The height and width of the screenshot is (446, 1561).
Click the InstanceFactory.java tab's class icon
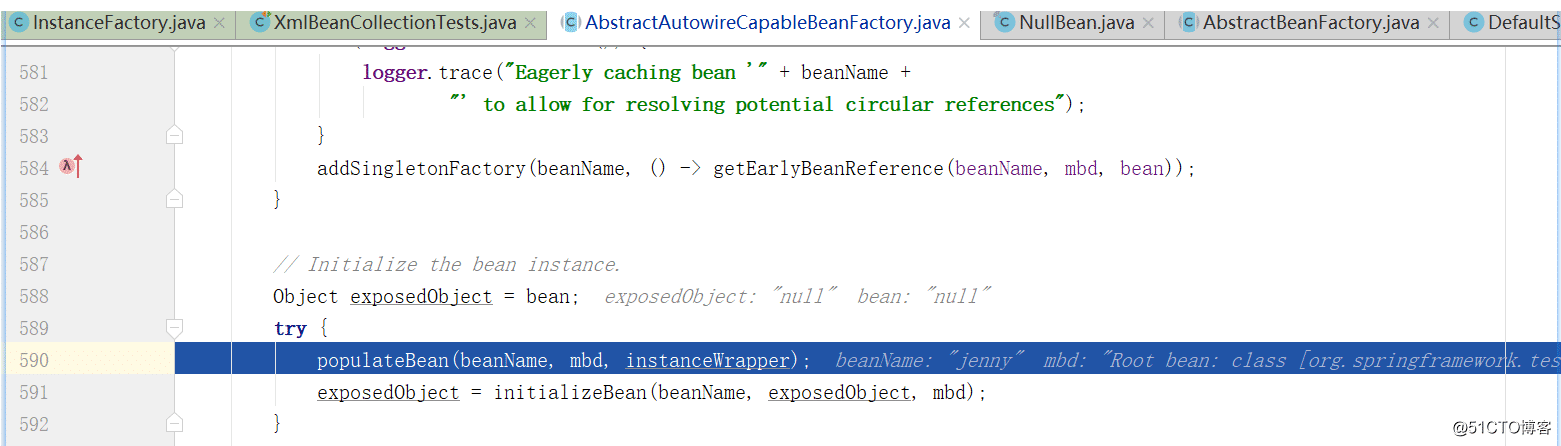tap(19, 22)
